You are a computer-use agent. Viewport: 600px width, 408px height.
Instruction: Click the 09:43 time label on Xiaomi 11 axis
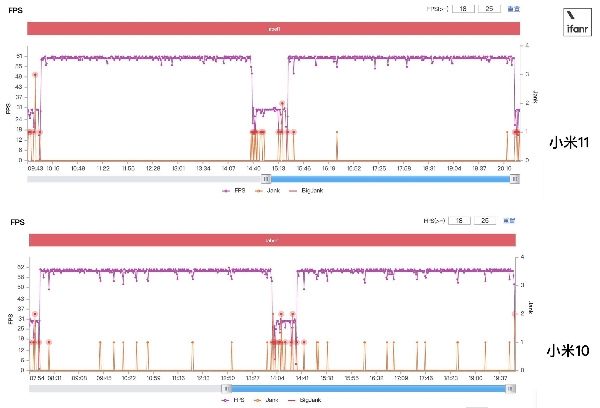coord(35,168)
